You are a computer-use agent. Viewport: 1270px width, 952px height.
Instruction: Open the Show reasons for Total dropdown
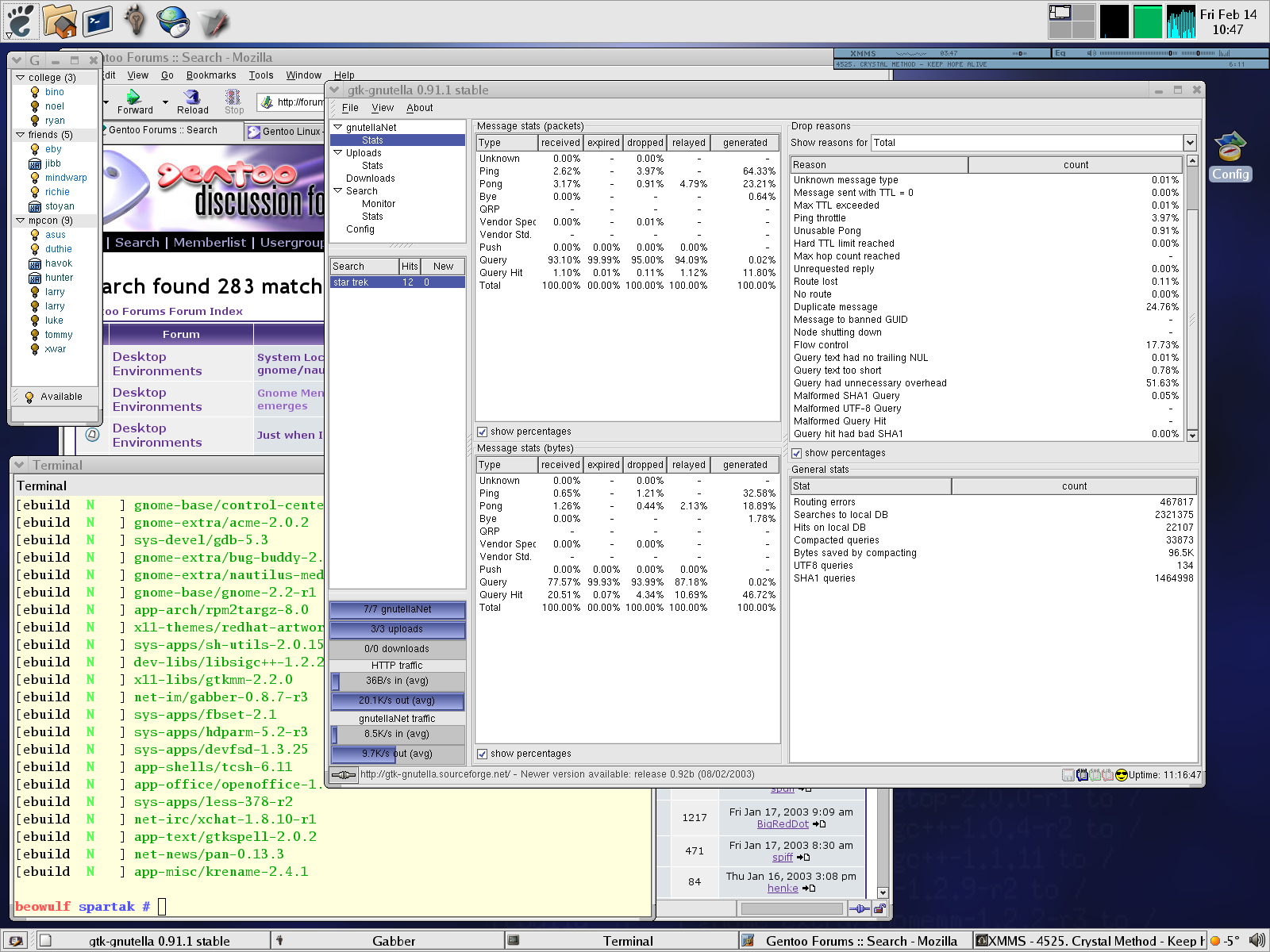pos(1190,143)
